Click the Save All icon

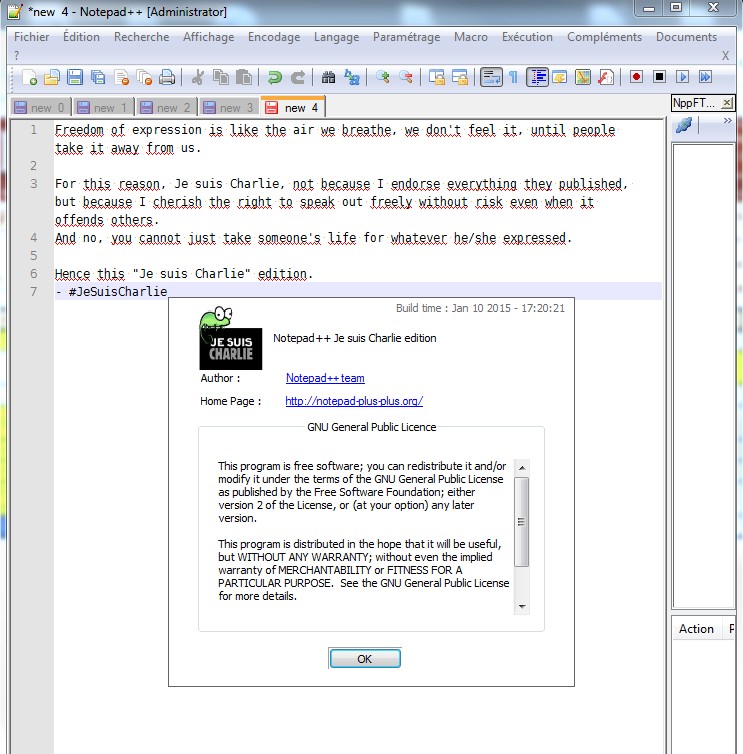[x=98, y=77]
